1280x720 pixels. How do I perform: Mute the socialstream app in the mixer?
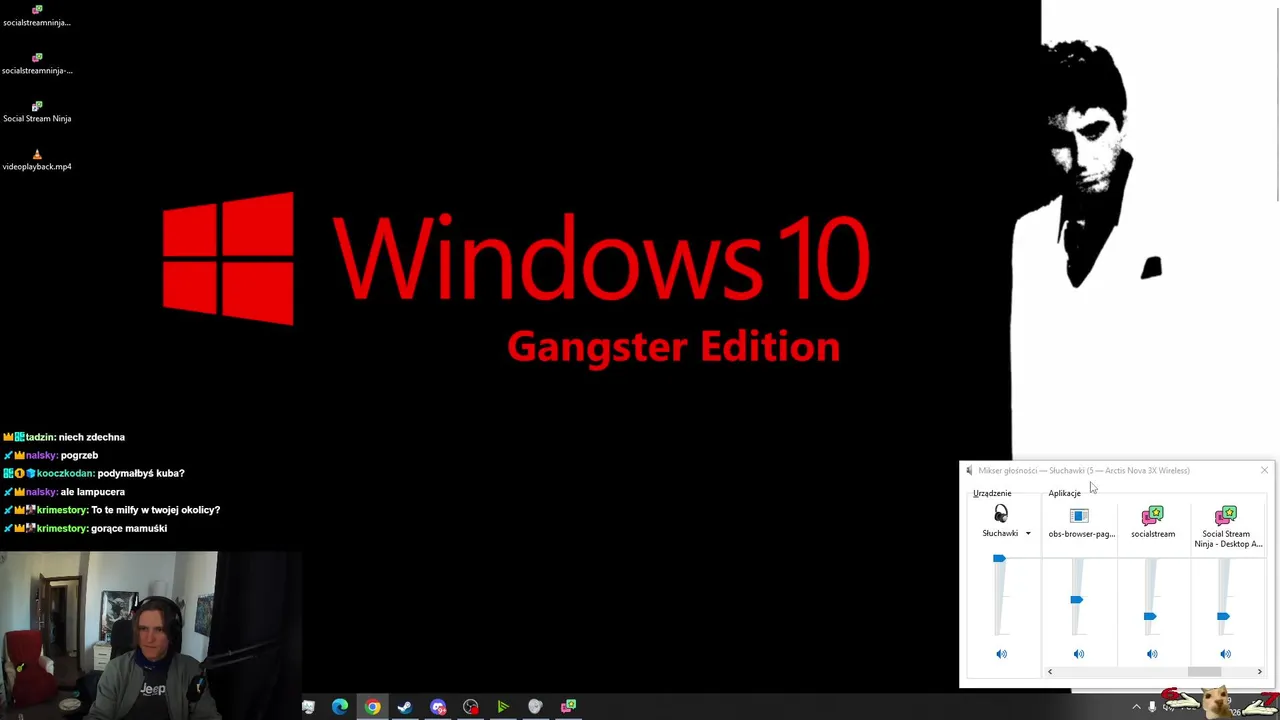point(1152,654)
